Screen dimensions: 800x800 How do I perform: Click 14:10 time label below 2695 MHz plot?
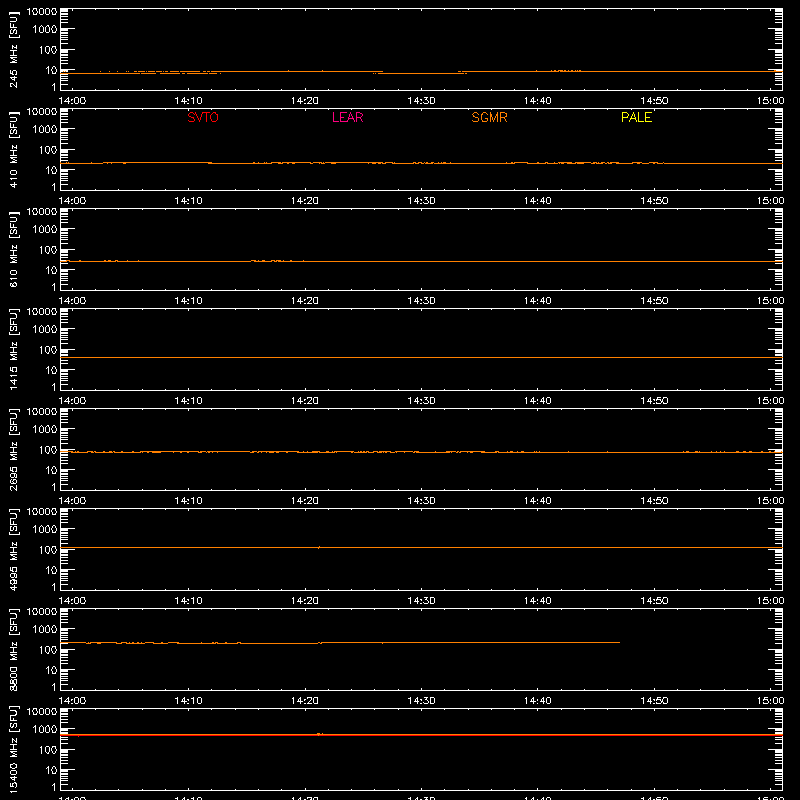coord(188,501)
